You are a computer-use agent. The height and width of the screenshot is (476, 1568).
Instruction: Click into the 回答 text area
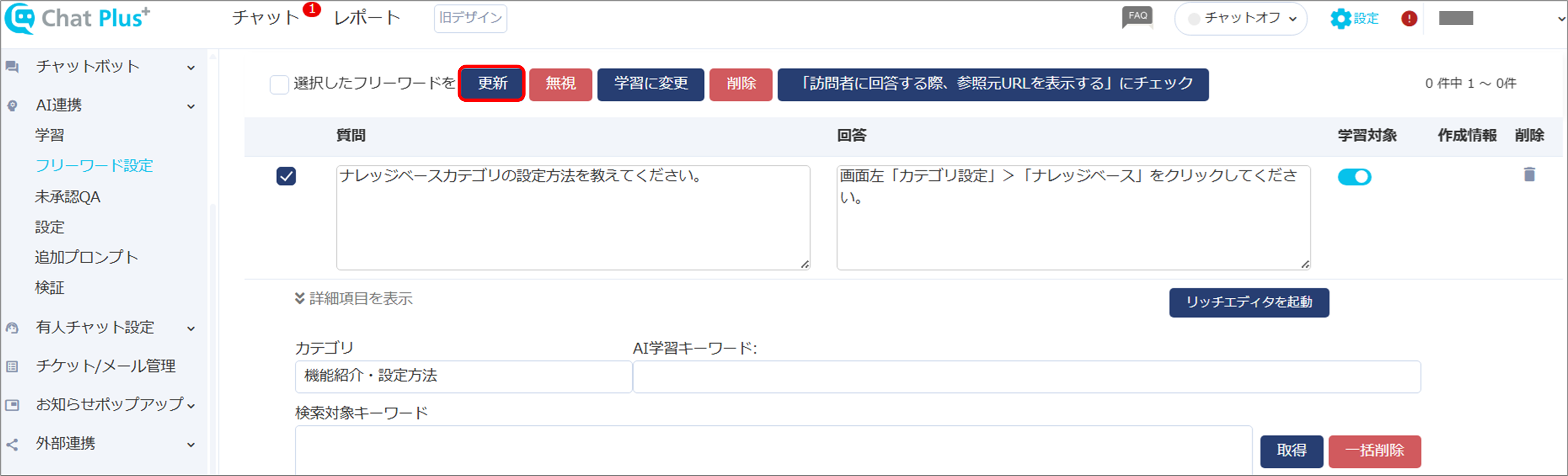point(1073,218)
